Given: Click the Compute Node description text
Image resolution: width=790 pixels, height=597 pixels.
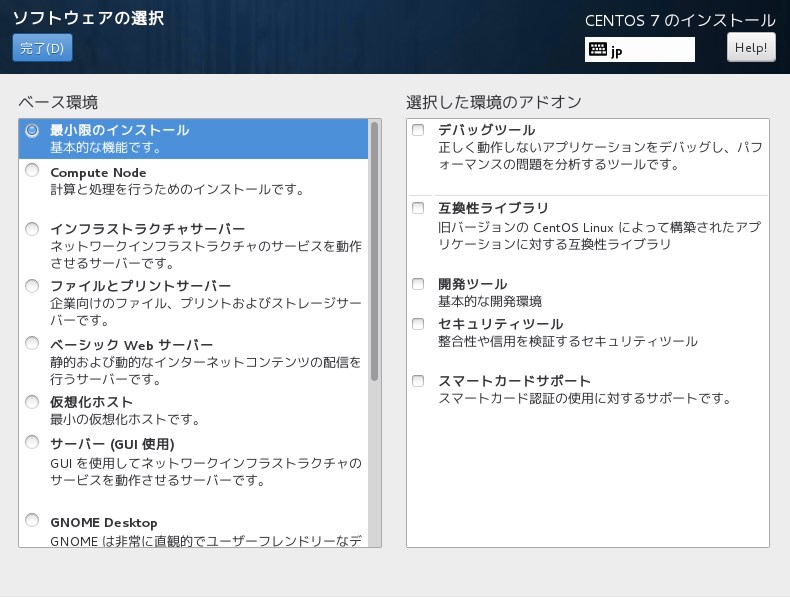Looking at the screenshot, I should click(x=177, y=190).
